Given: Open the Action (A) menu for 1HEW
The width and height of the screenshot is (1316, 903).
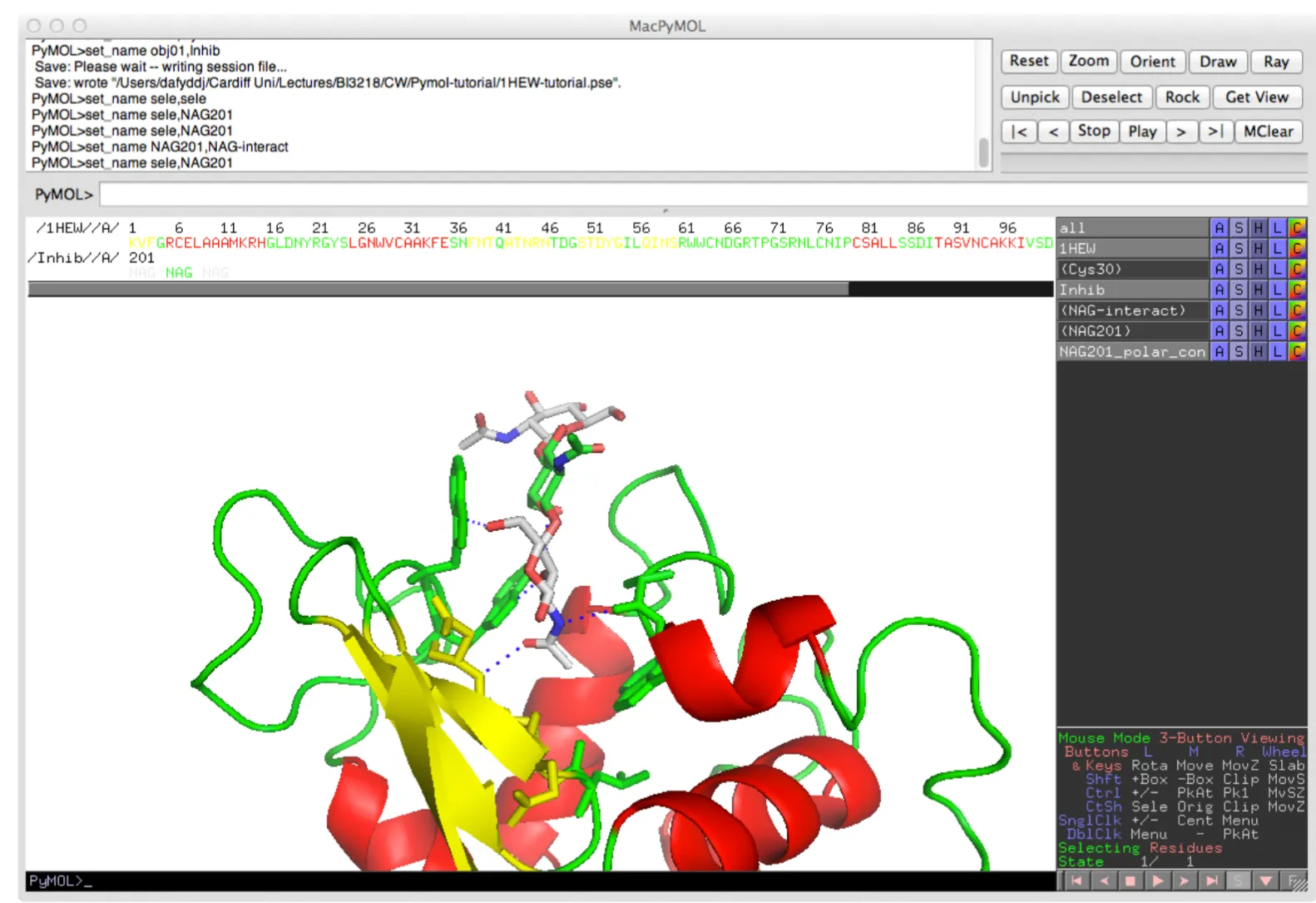Looking at the screenshot, I should click(x=1219, y=249).
